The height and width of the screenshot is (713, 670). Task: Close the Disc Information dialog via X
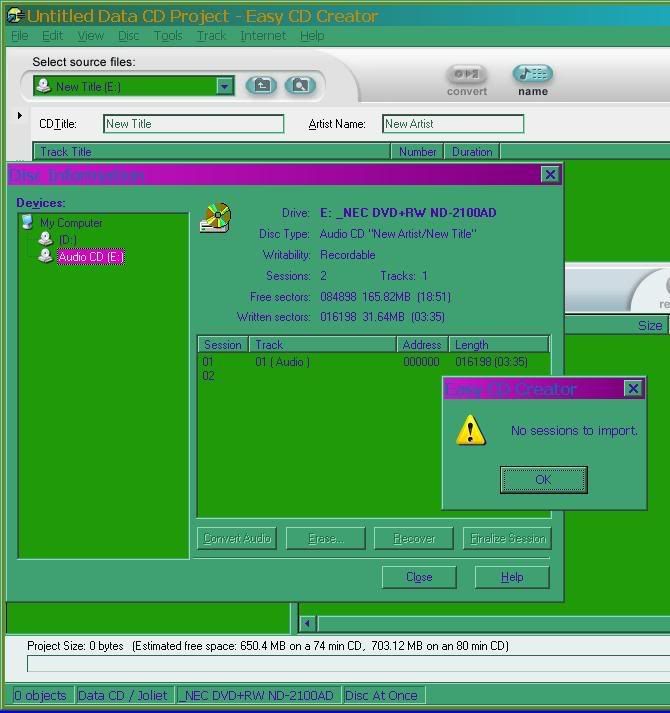point(550,175)
